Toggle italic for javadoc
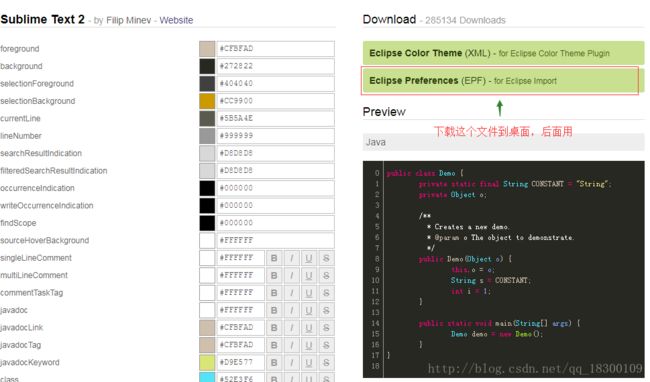650x382 pixels. pos(291,310)
